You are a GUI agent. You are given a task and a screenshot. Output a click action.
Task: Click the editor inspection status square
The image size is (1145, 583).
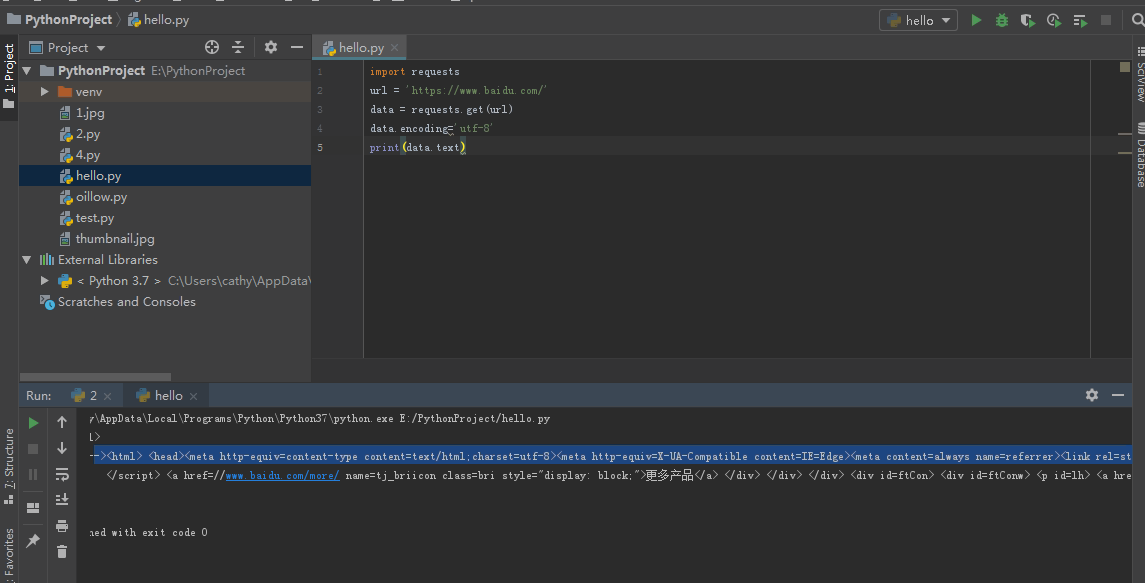pyautogui.click(x=1125, y=67)
